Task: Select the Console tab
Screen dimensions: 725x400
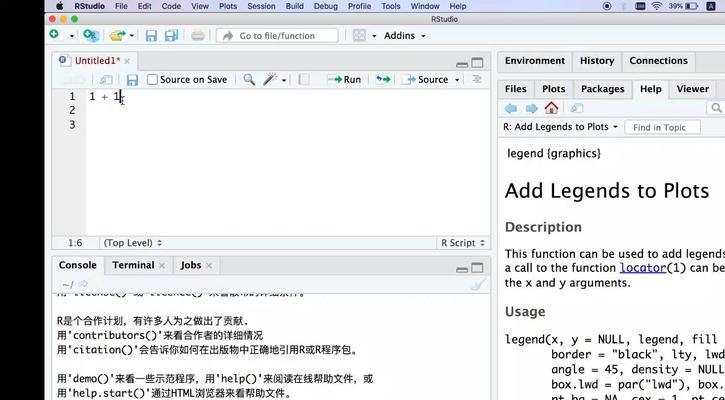Action: click(78, 265)
